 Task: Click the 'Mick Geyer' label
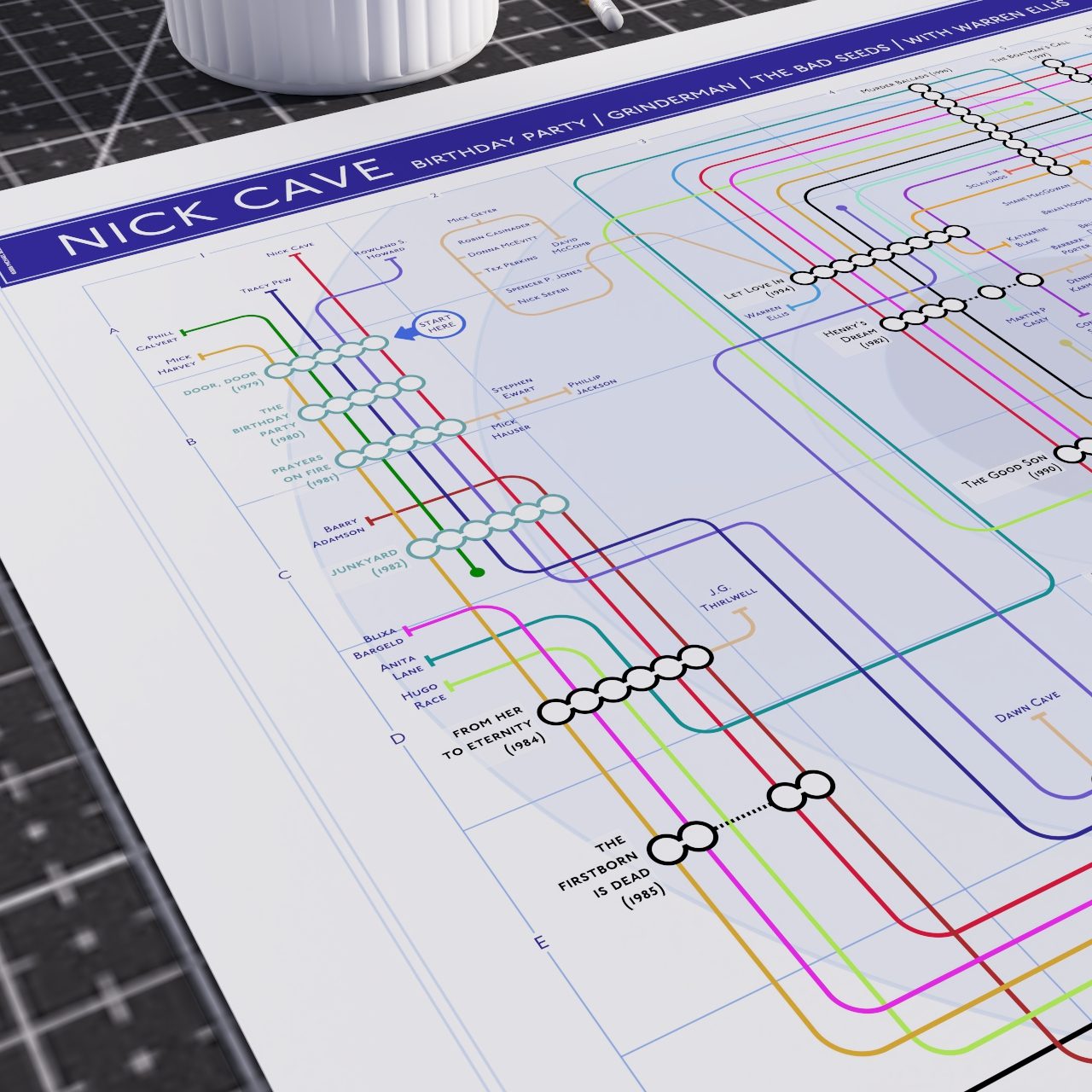471,216
